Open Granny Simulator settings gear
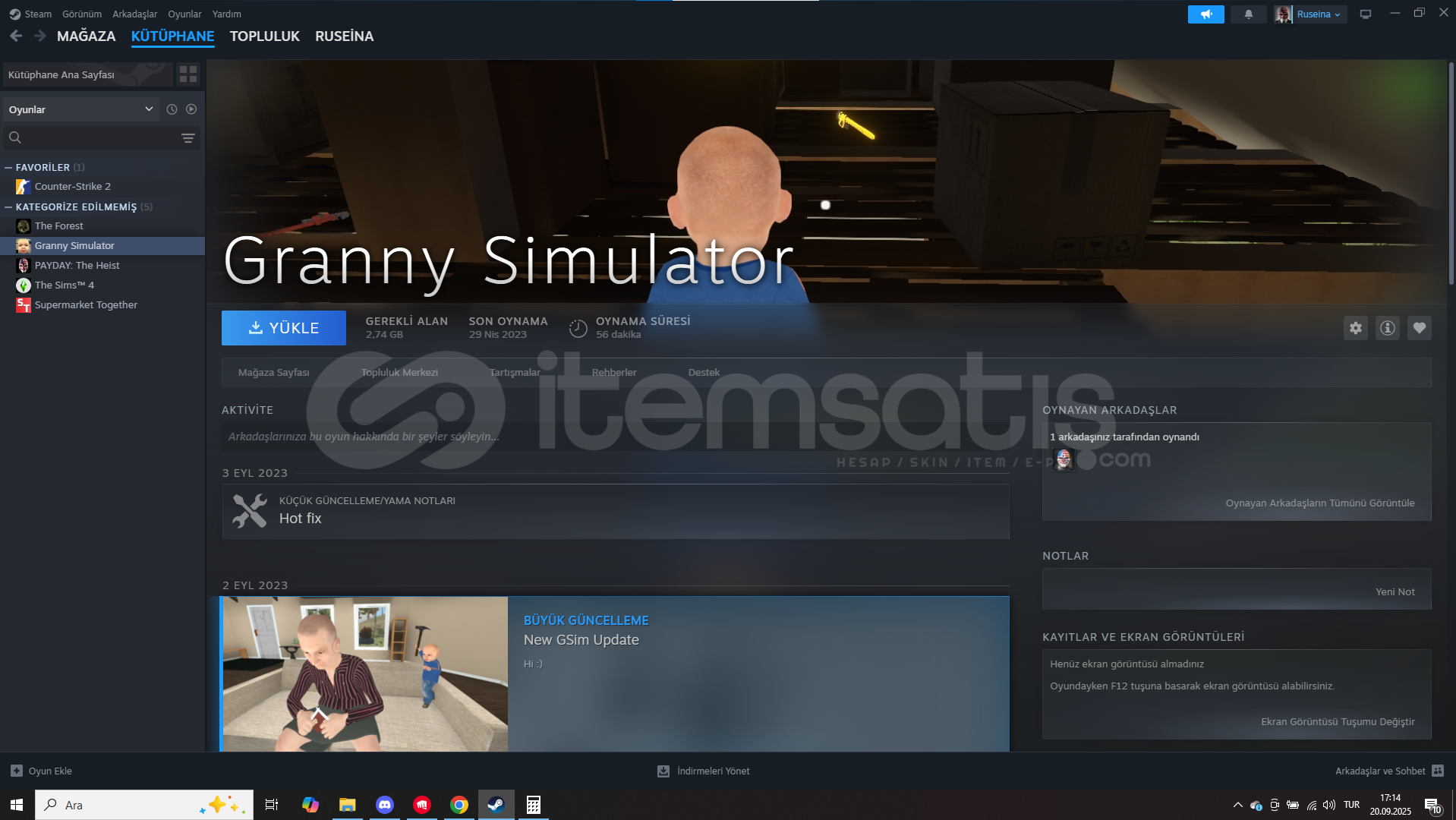This screenshot has width=1456, height=820. (x=1356, y=328)
